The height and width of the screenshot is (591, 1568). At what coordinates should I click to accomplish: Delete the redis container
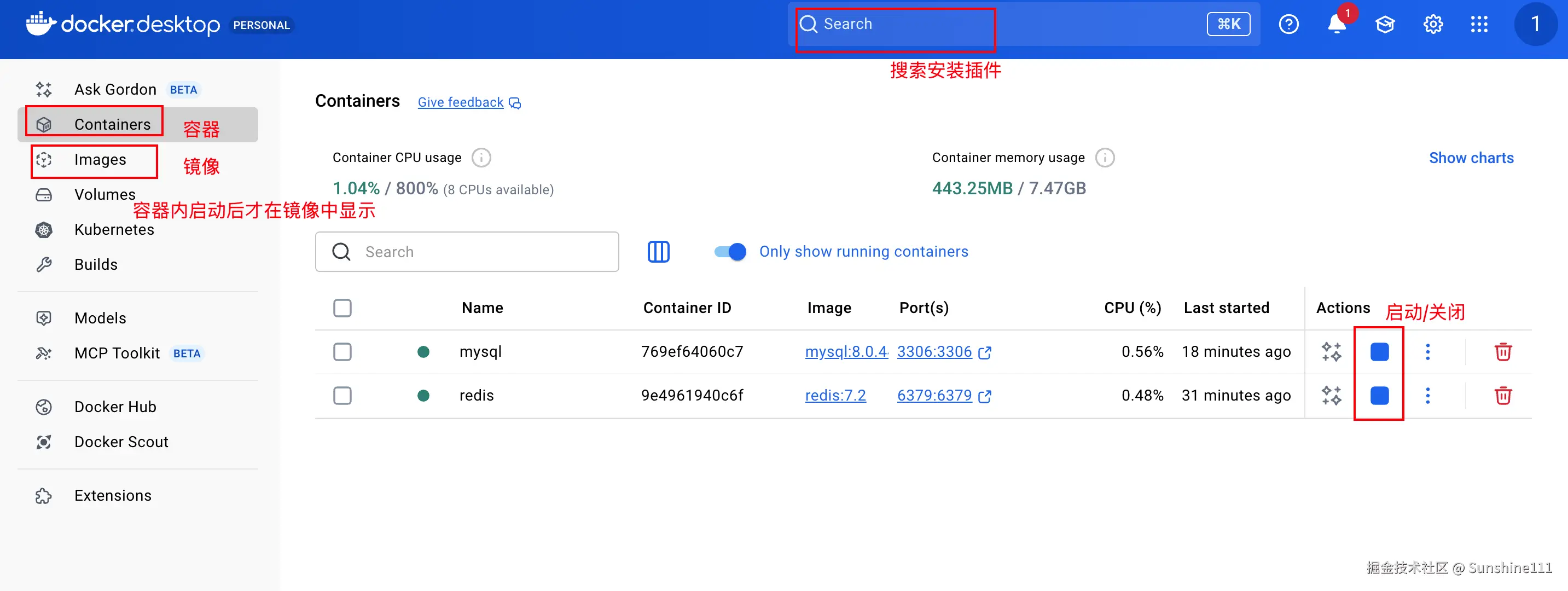[x=1502, y=396]
